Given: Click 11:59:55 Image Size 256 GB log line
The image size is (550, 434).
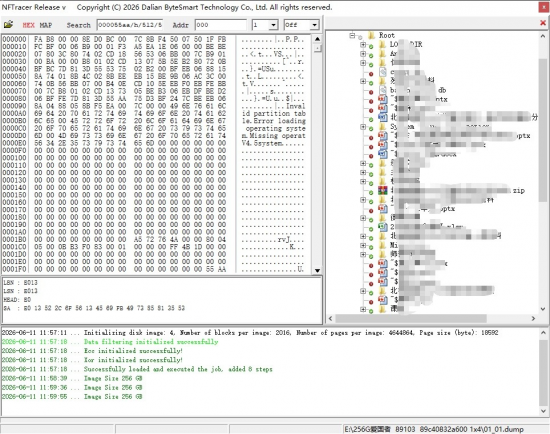Looking at the screenshot, I should (x=72, y=396).
